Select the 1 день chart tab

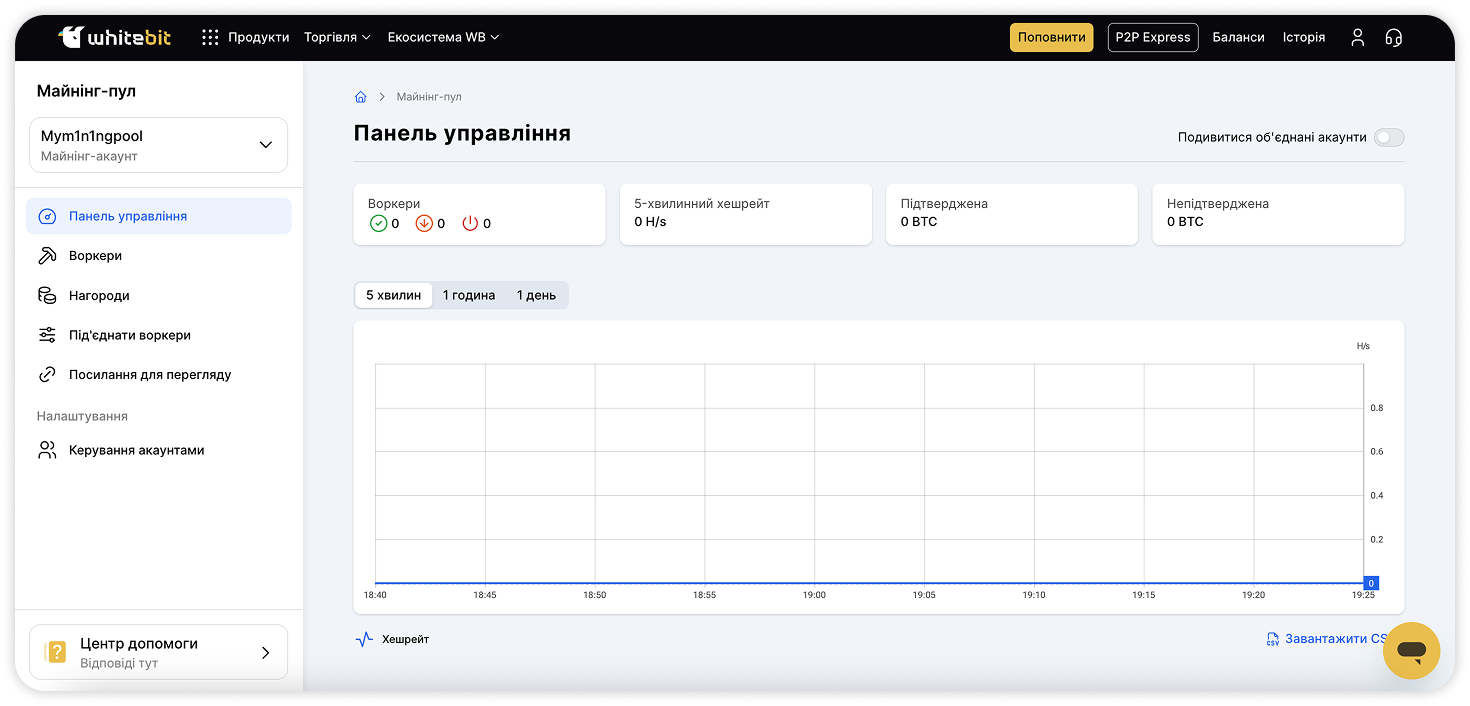point(536,295)
